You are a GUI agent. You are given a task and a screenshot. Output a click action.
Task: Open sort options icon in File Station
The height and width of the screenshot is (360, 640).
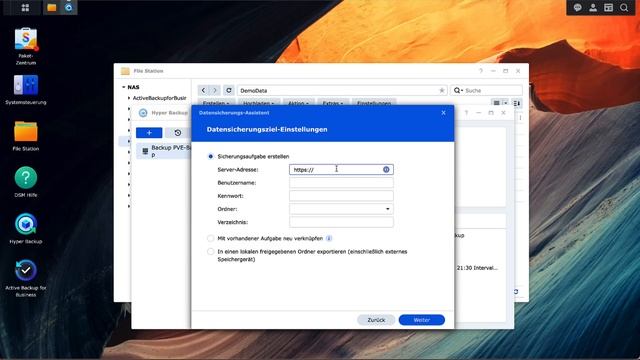(517, 103)
